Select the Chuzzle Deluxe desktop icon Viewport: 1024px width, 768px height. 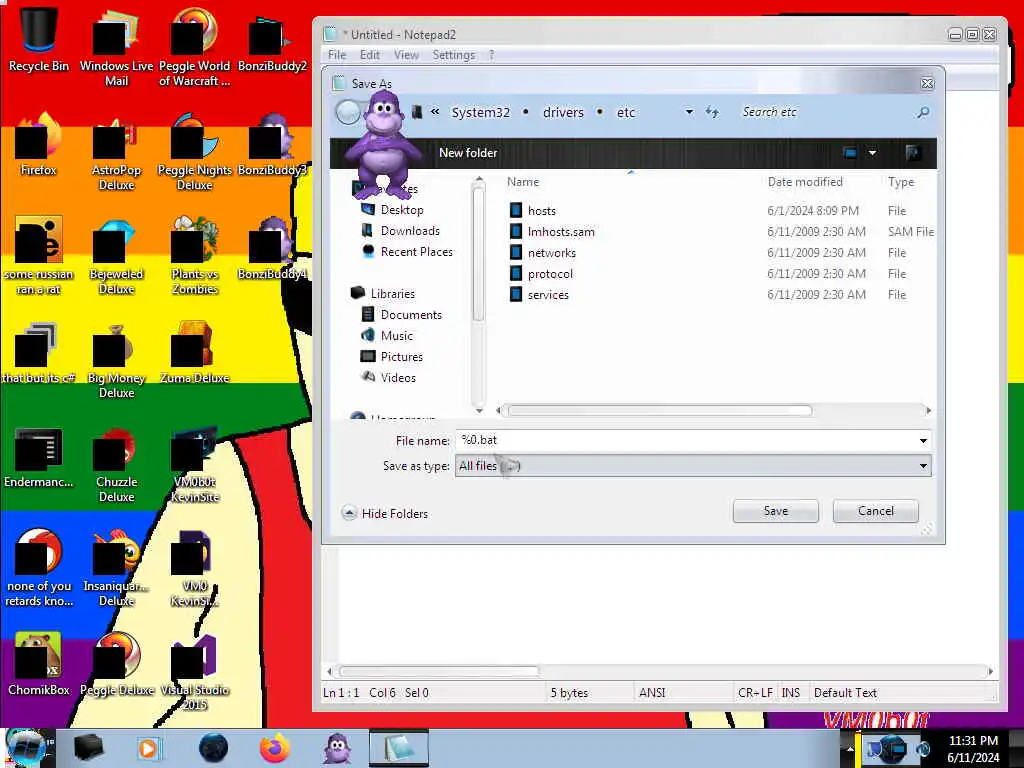pyautogui.click(x=116, y=465)
